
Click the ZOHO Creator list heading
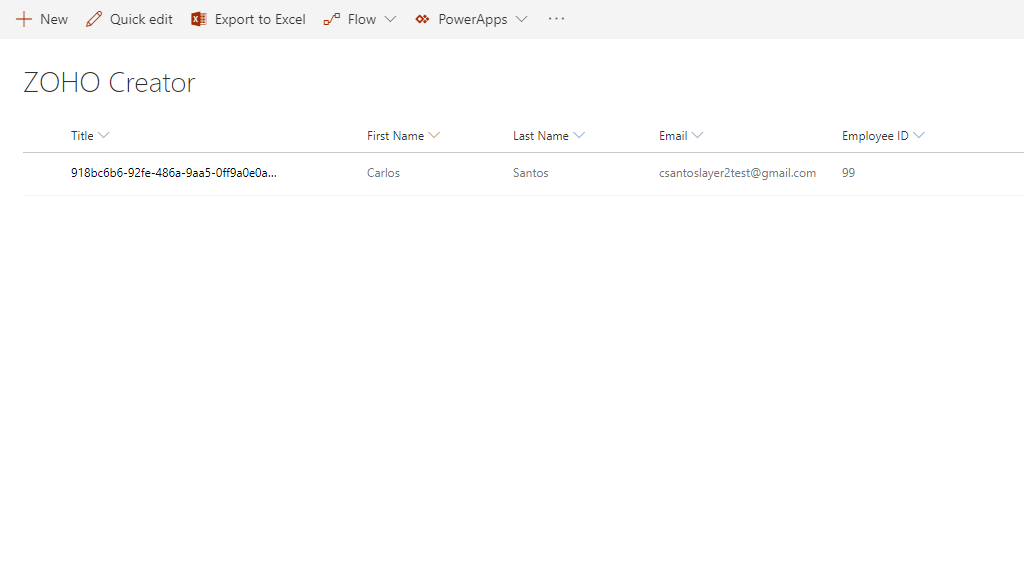click(109, 83)
